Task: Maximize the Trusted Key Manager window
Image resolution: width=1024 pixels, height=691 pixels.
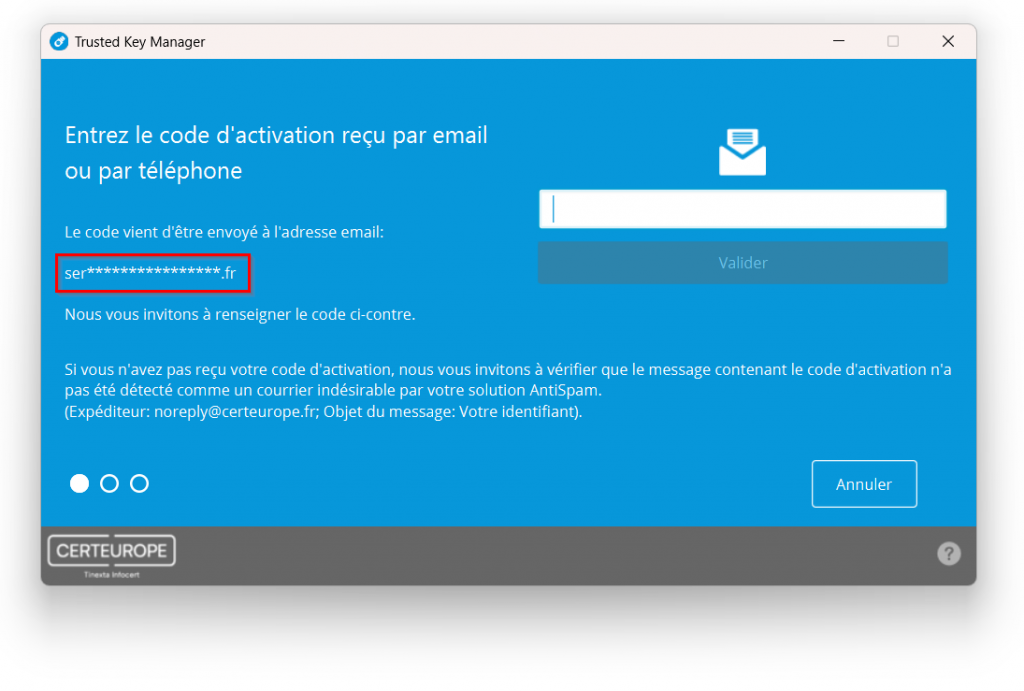Action: (893, 42)
